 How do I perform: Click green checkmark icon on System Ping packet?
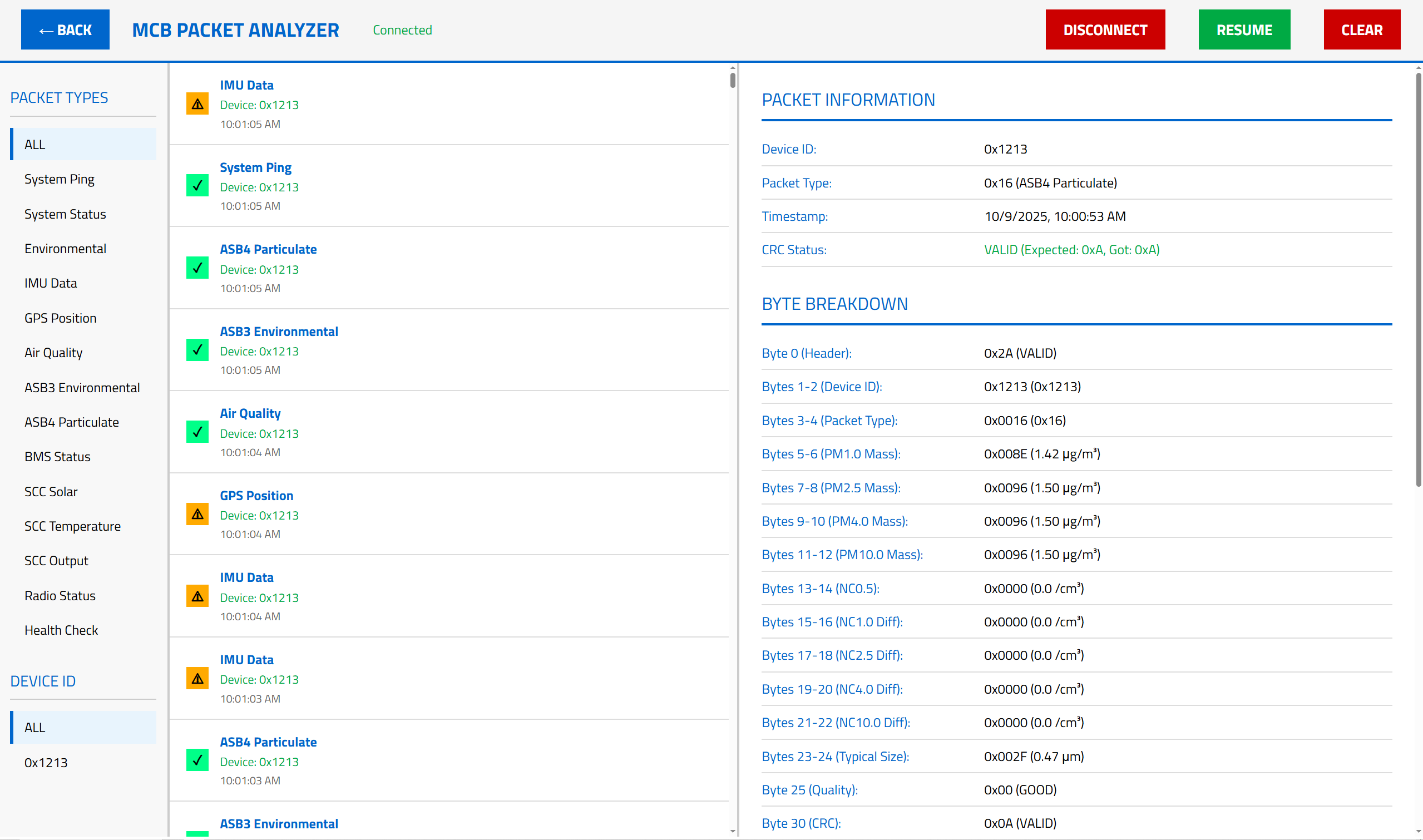pyautogui.click(x=197, y=186)
